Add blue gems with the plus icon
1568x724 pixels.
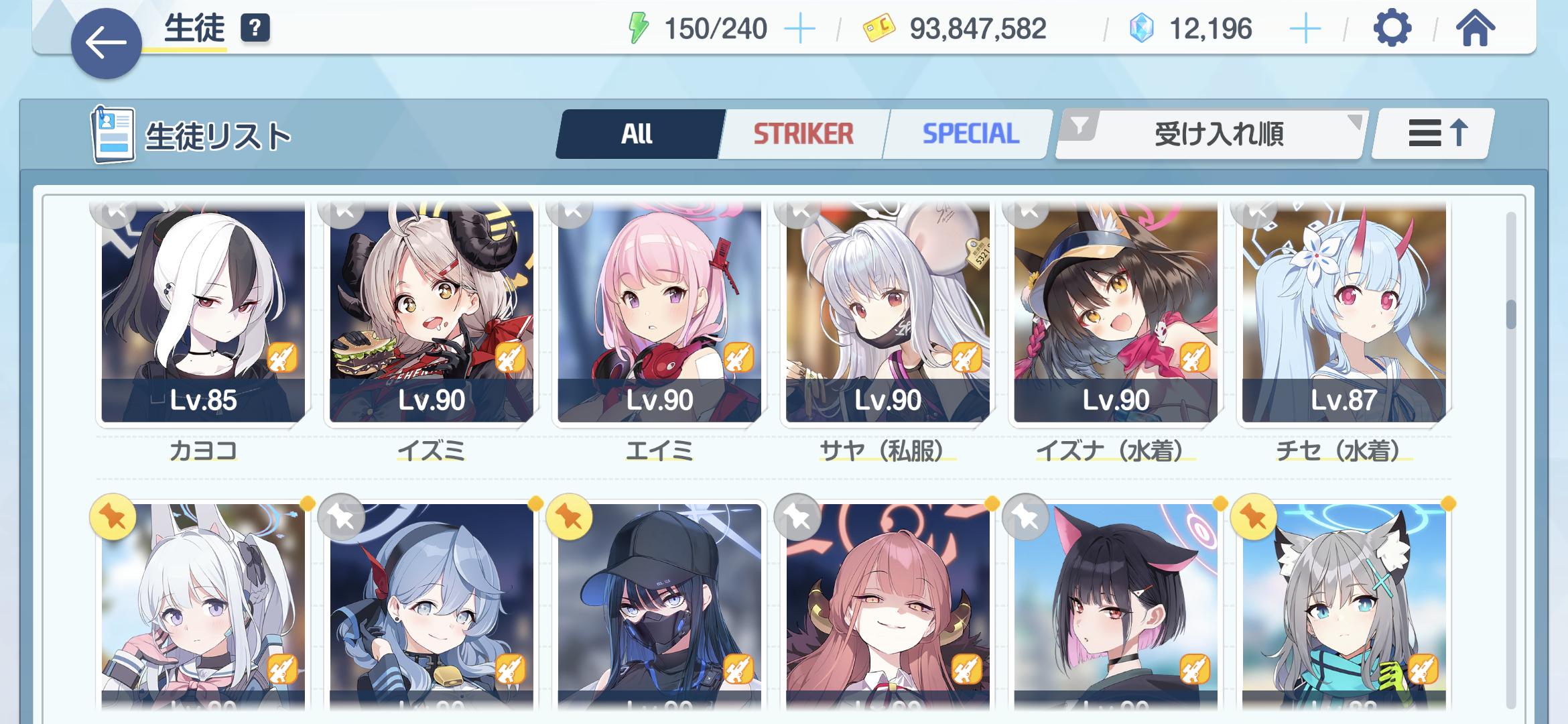(x=1305, y=29)
